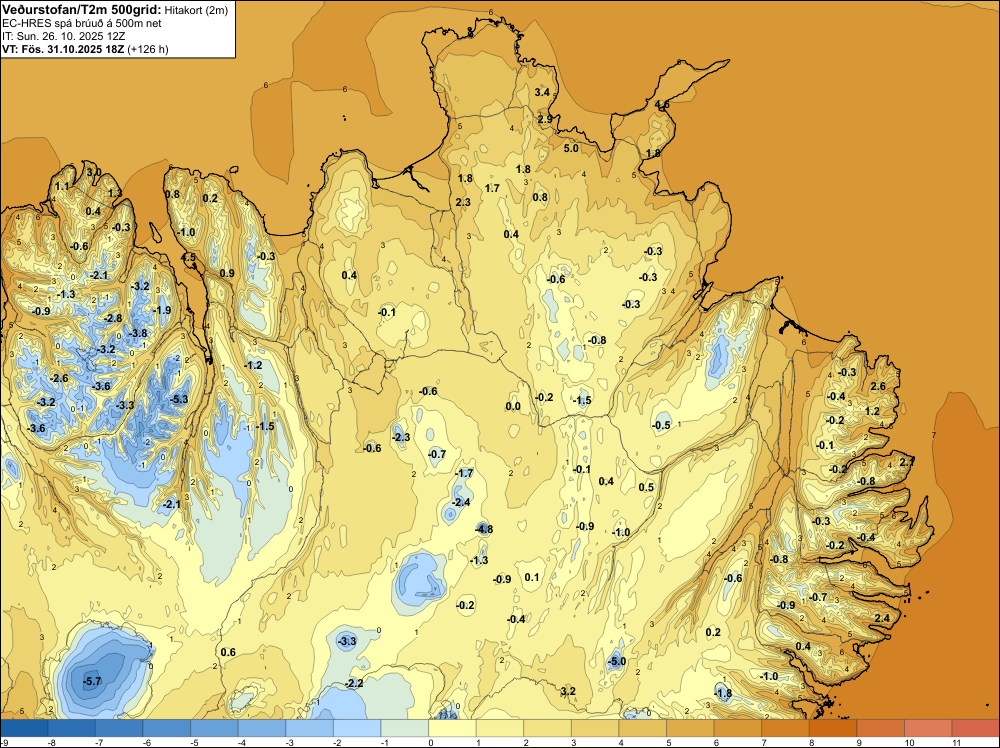The height and width of the screenshot is (748, 1000).
Task: Click the legend color segment between -3 and -2
Action: (x=309, y=728)
